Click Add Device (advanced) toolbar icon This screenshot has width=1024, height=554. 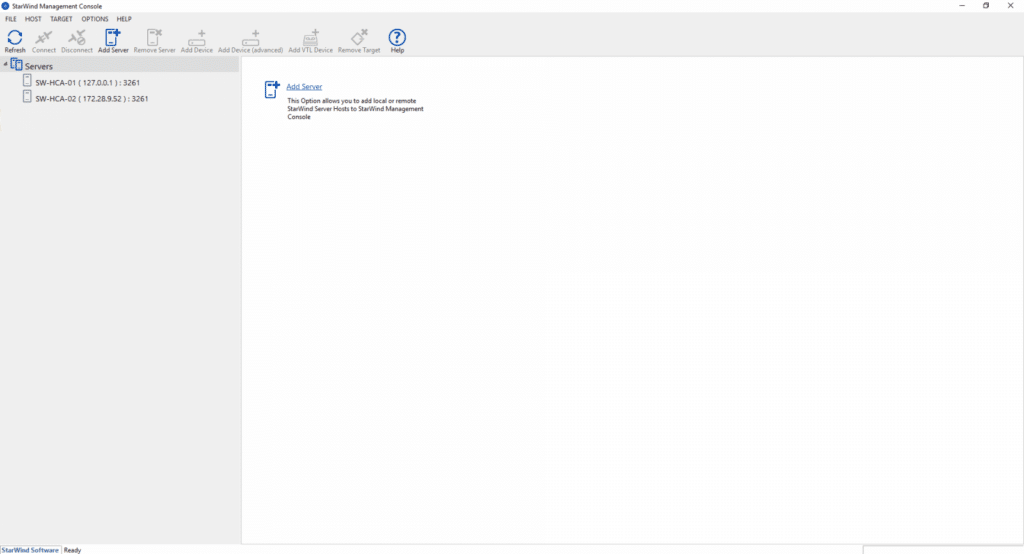click(x=251, y=37)
